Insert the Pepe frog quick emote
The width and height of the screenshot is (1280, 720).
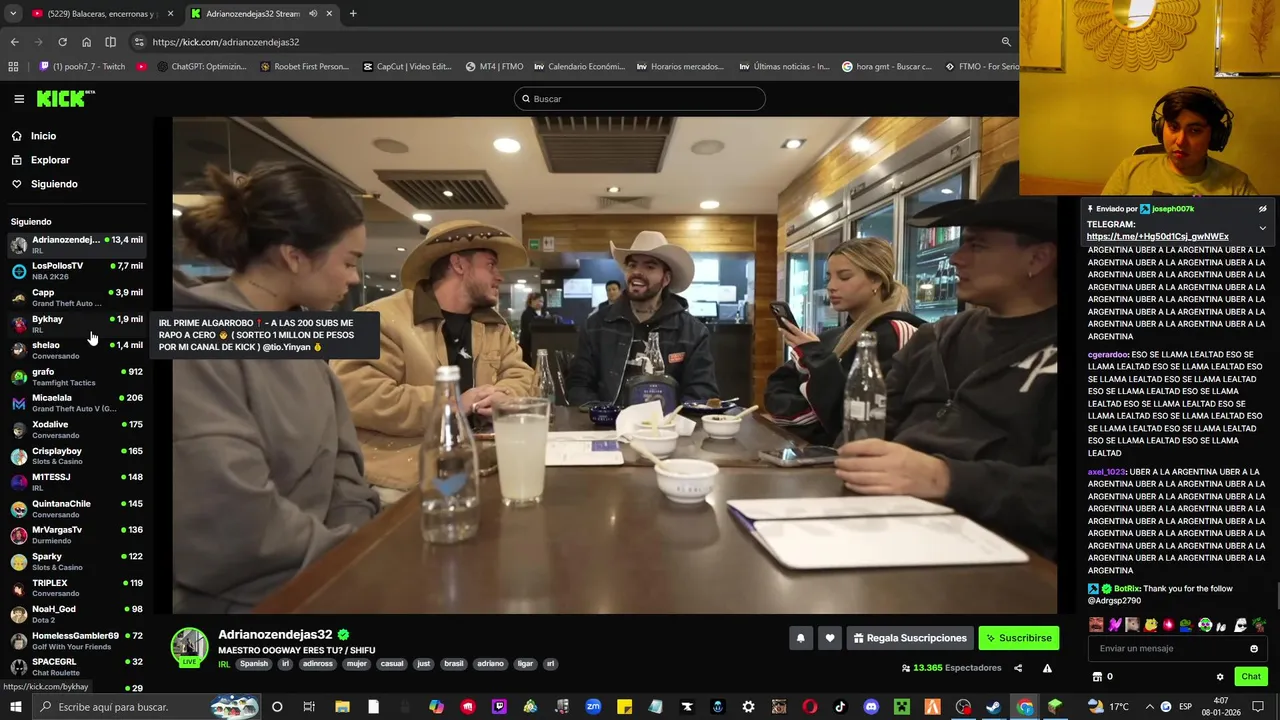pos(1186,625)
